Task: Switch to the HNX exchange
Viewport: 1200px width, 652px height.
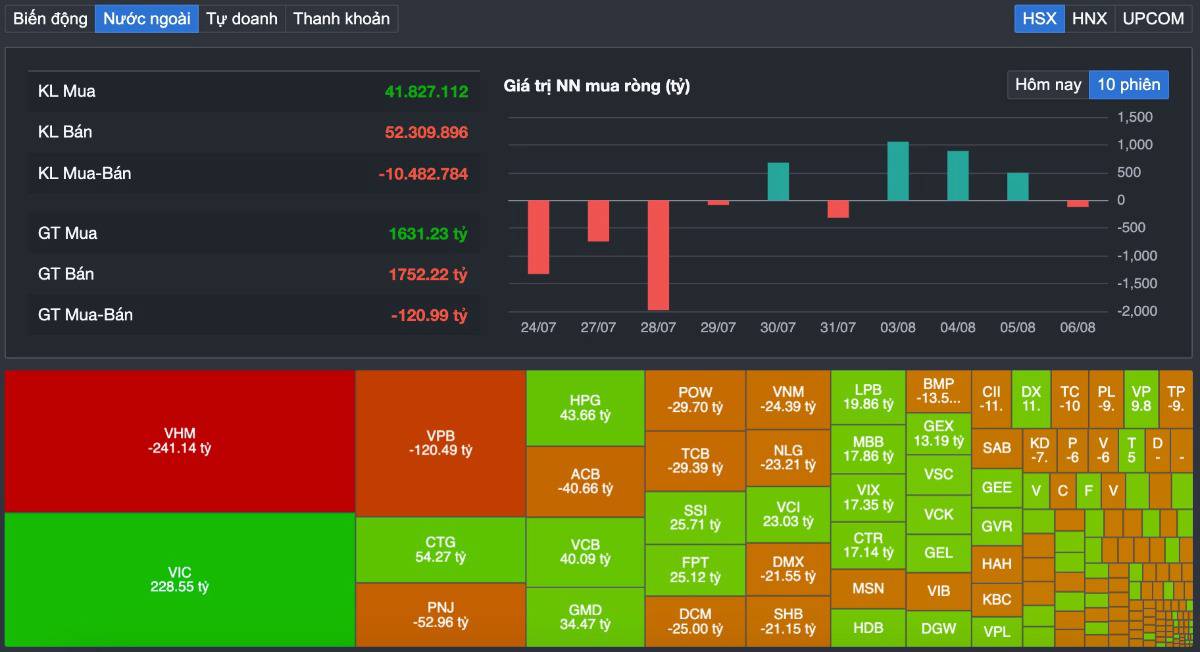Action: (1089, 18)
